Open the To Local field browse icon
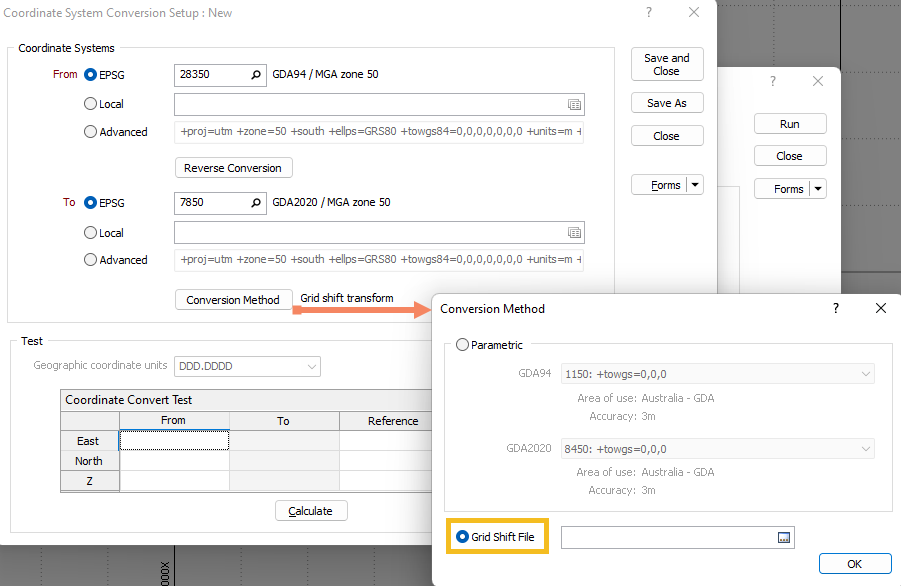This screenshot has height=586, width=901. coord(574,233)
